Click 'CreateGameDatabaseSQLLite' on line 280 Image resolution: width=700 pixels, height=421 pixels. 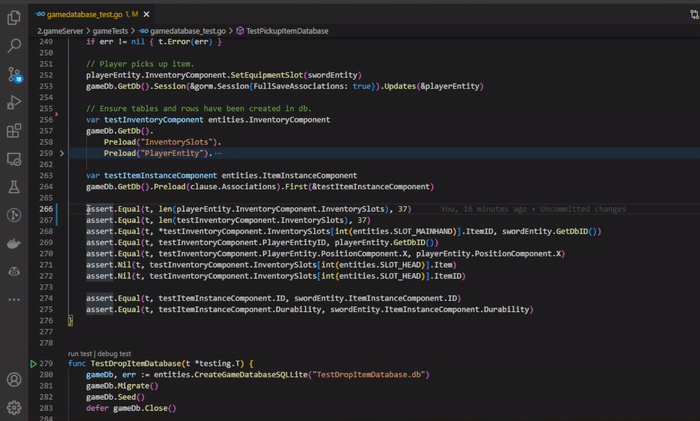pyautogui.click(x=250, y=375)
